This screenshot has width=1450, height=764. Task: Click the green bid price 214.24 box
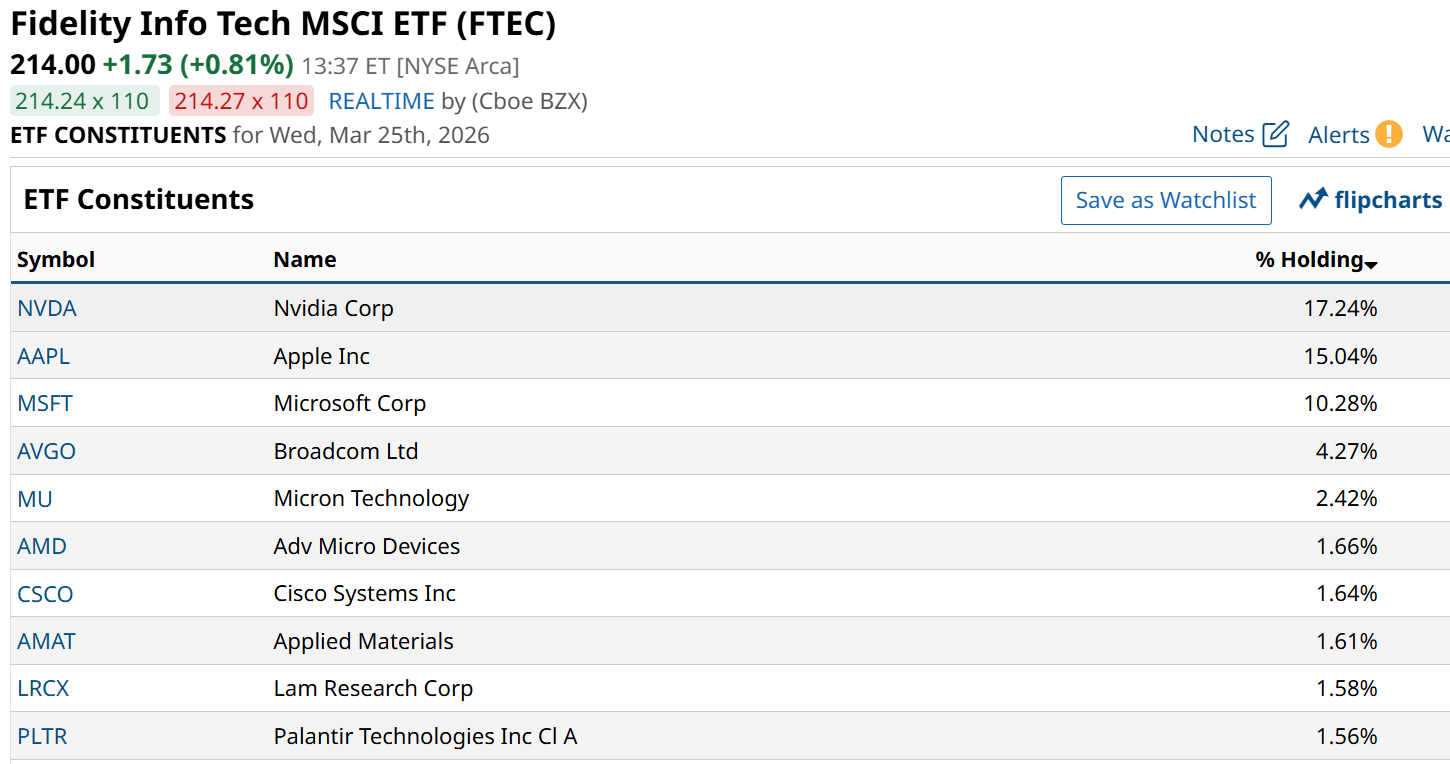[x=82, y=101]
